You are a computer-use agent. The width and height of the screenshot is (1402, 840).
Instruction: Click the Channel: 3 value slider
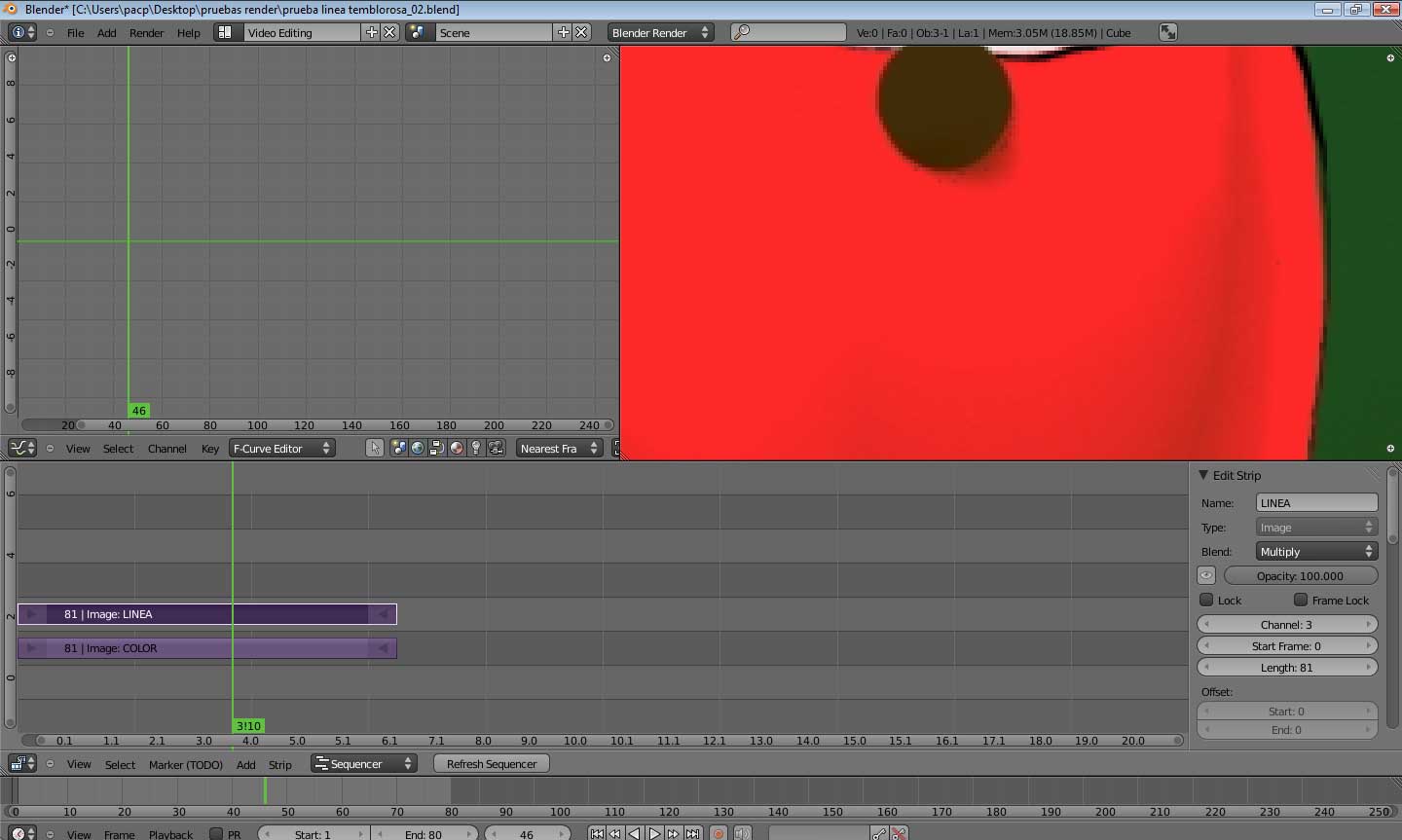click(1286, 624)
